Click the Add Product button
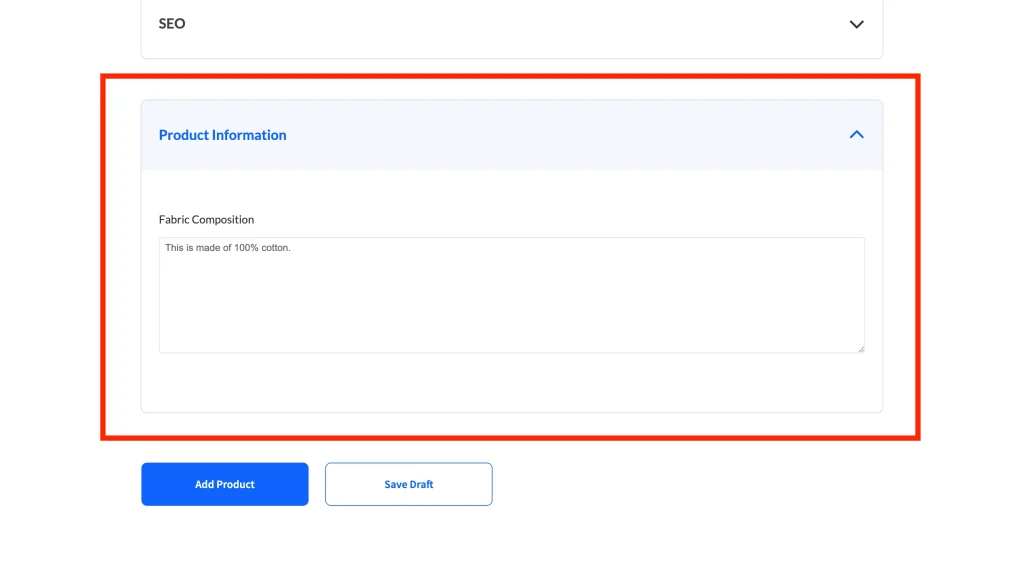The height and width of the screenshot is (581, 1024). pyautogui.click(x=225, y=484)
